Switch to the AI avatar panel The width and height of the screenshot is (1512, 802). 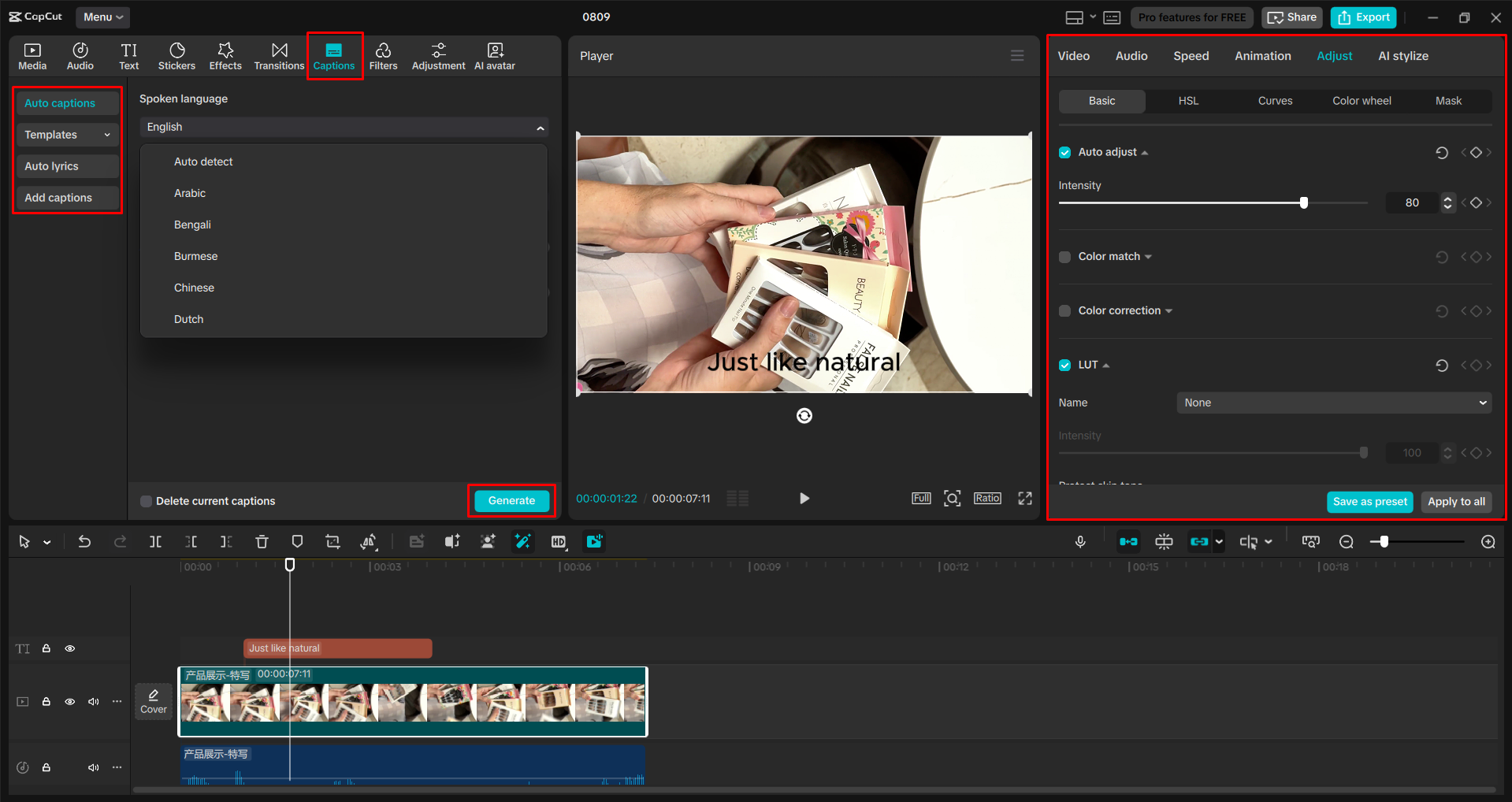click(494, 55)
